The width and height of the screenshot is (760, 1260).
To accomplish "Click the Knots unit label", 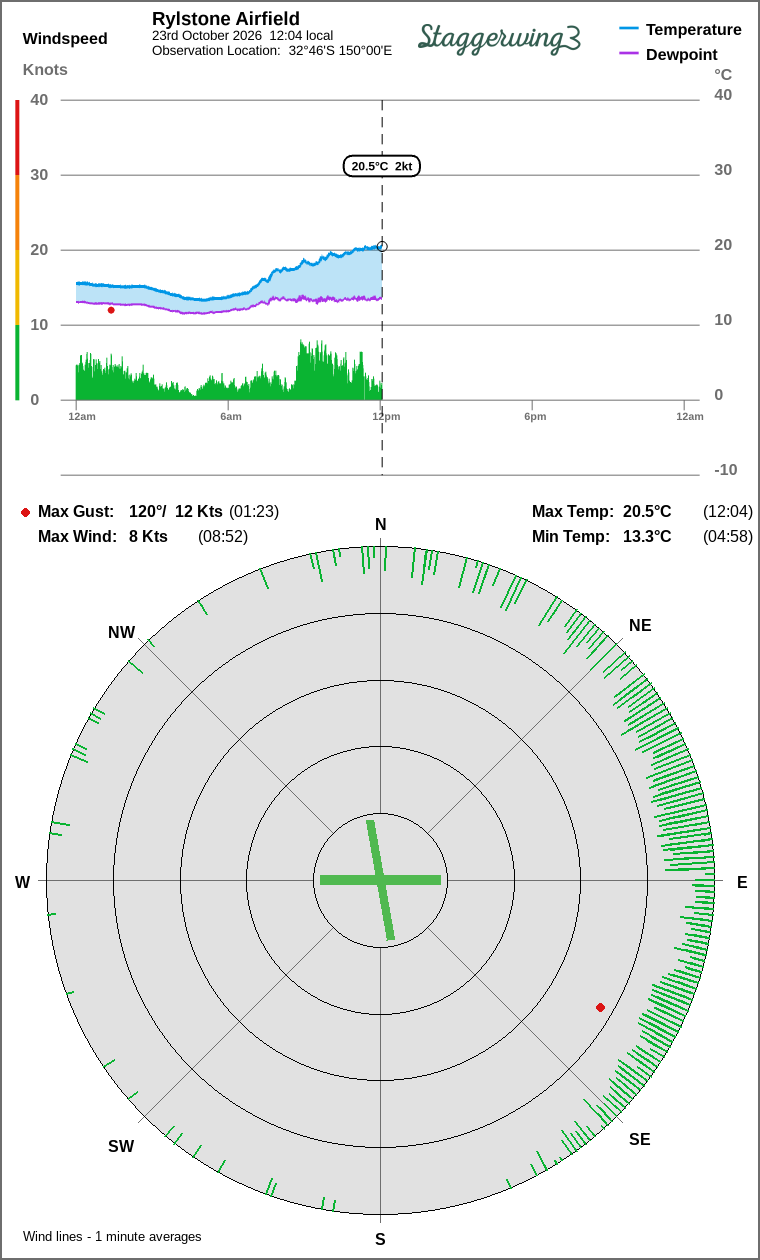I will (x=45, y=70).
